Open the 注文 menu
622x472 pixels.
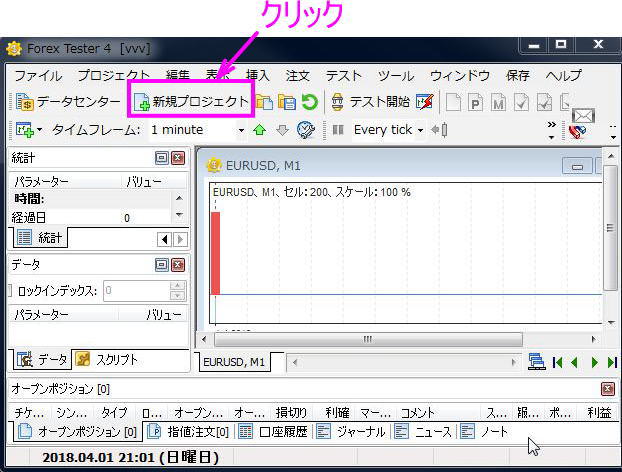coord(298,75)
